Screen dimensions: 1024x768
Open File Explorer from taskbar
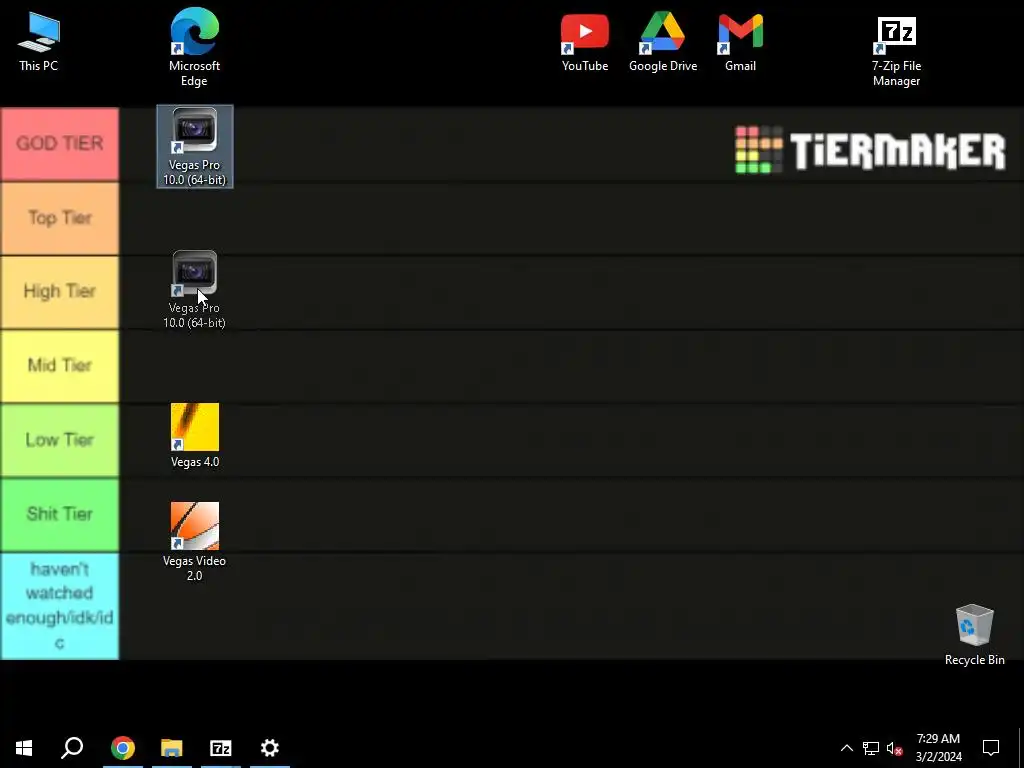[x=172, y=748]
